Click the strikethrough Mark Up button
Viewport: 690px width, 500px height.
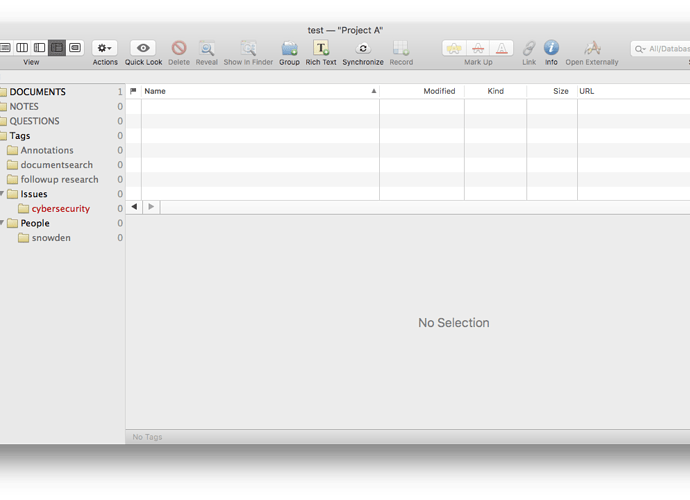(x=478, y=48)
